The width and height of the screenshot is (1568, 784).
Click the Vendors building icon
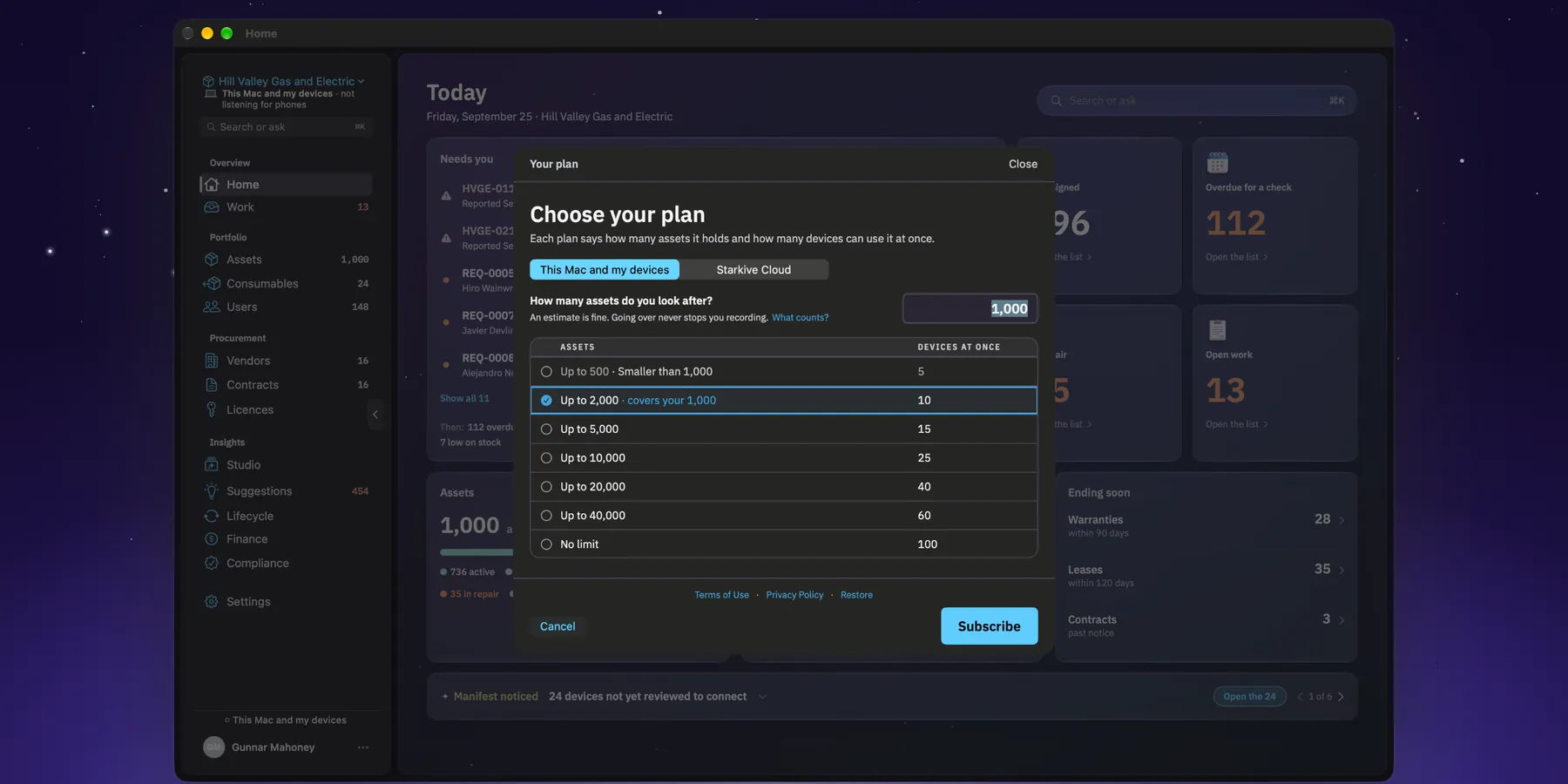pyautogui.click(x=211, y=361)
